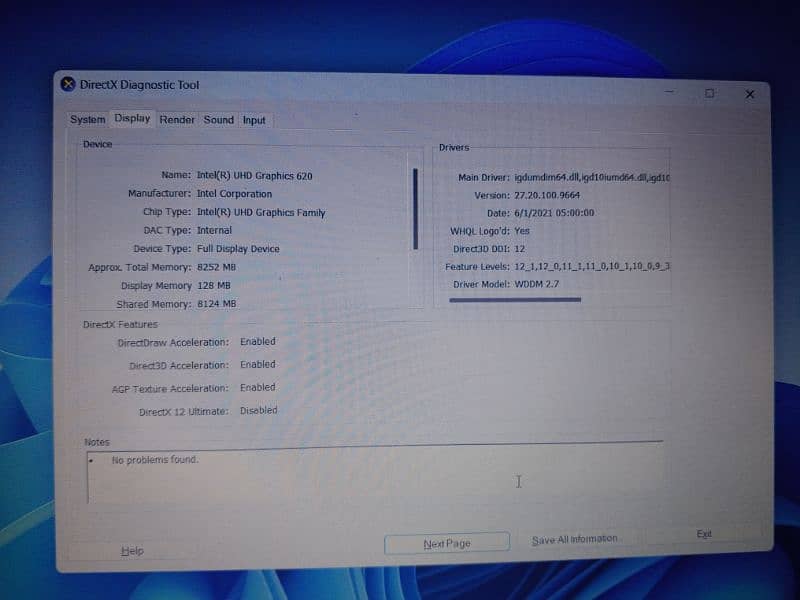Go to the Sound tab
800x600 pixels.
click(218, 119)
